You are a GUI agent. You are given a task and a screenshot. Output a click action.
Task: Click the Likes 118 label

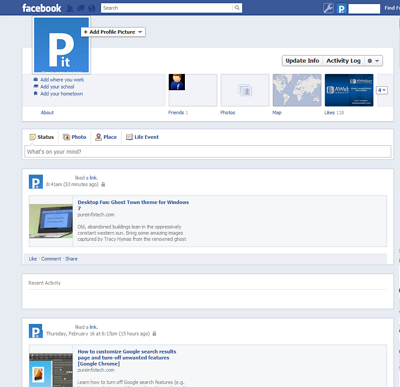point(334,113)
